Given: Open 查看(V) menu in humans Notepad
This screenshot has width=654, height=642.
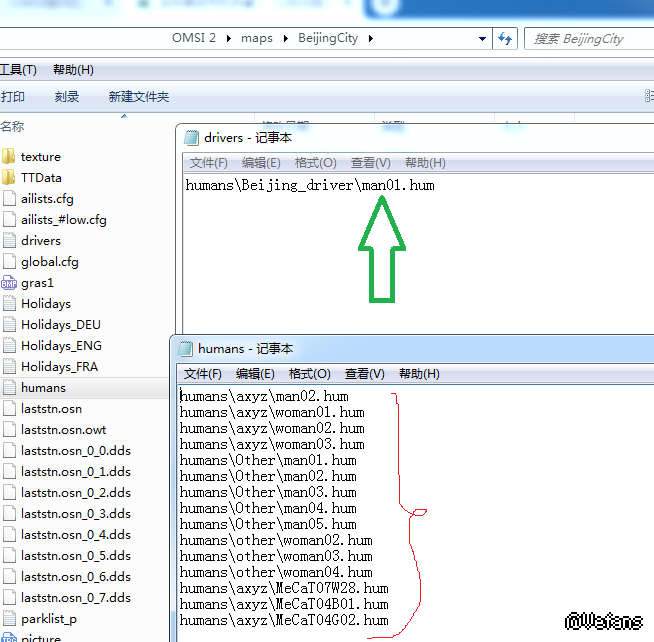Looking at the screenshot, I should click(365, 374).
